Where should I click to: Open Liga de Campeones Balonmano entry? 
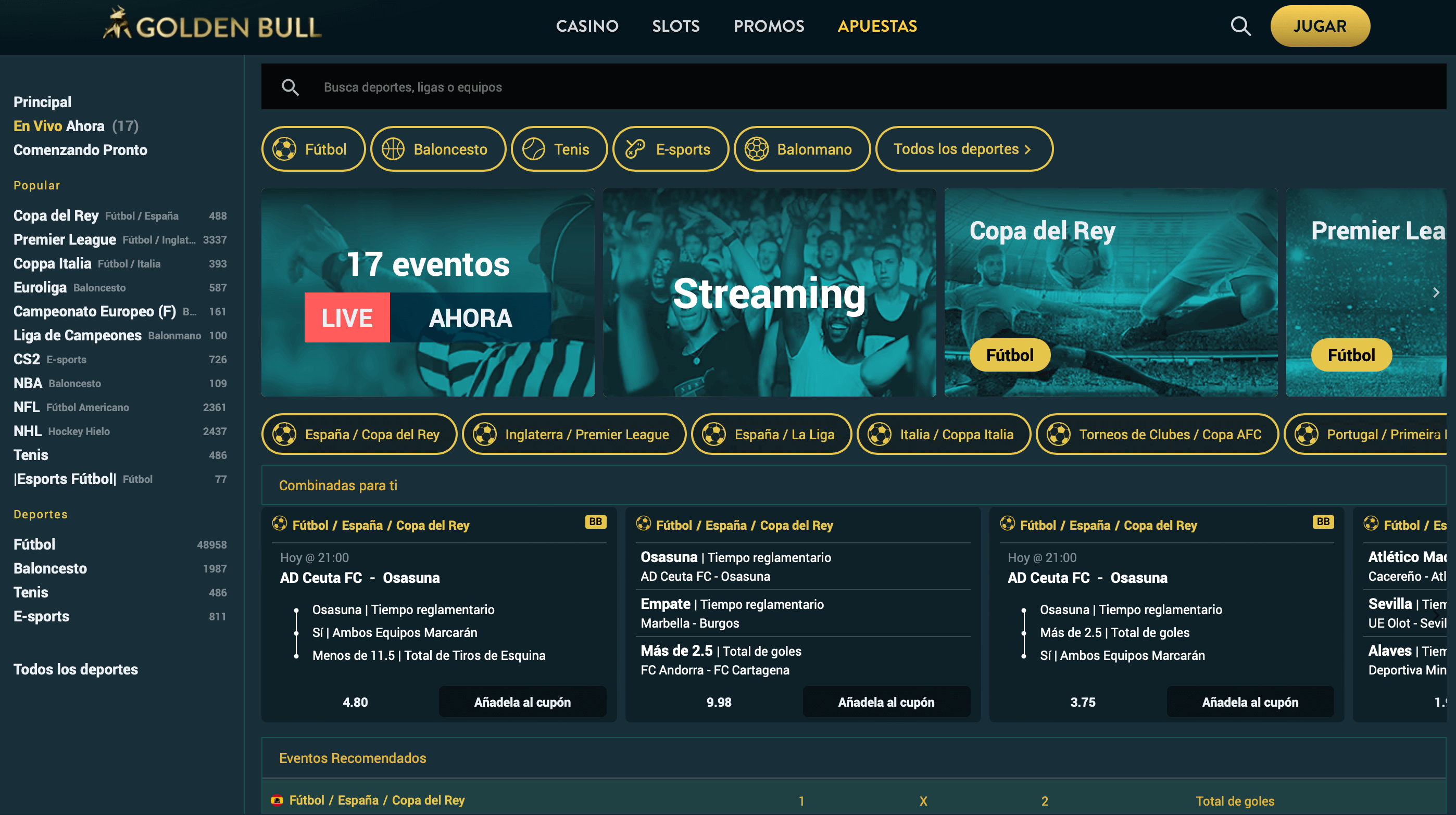[x=120, y=336]
